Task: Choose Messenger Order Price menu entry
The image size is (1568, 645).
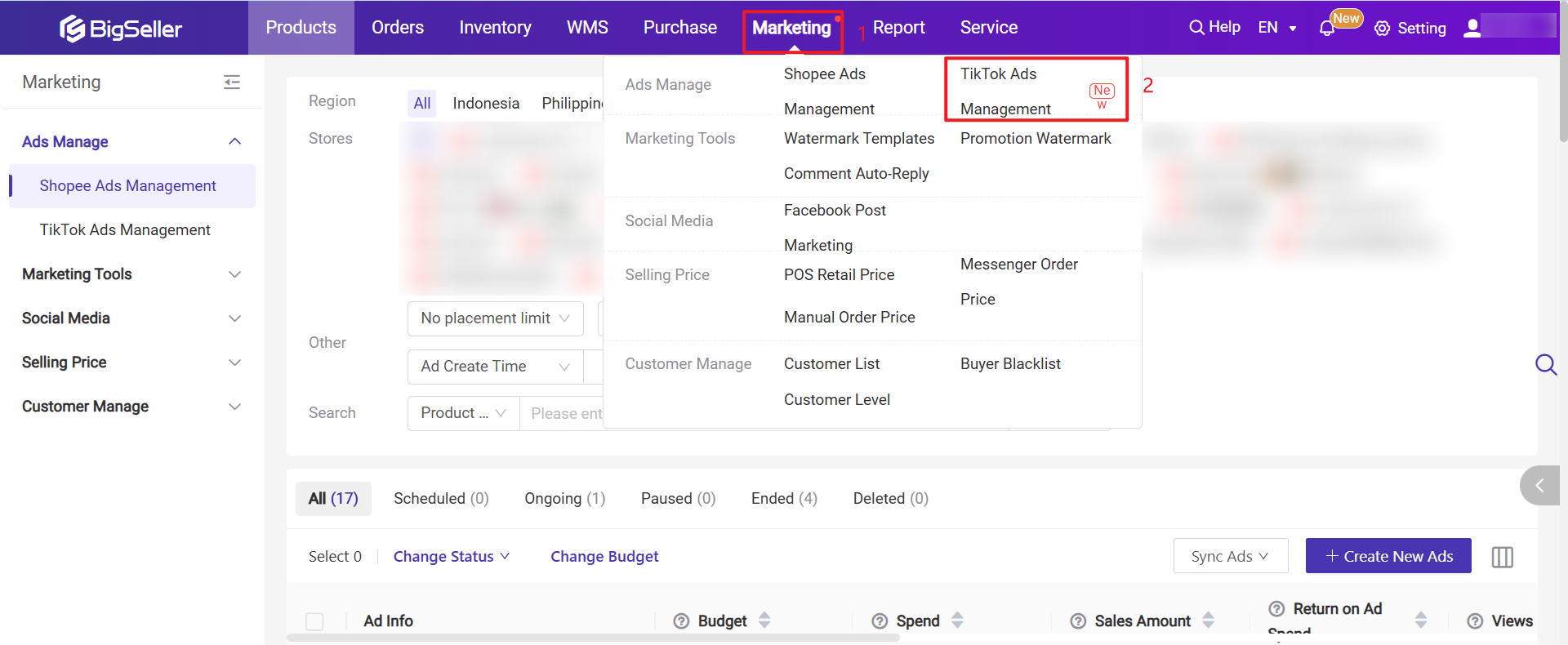Action: coord(1019,282)
